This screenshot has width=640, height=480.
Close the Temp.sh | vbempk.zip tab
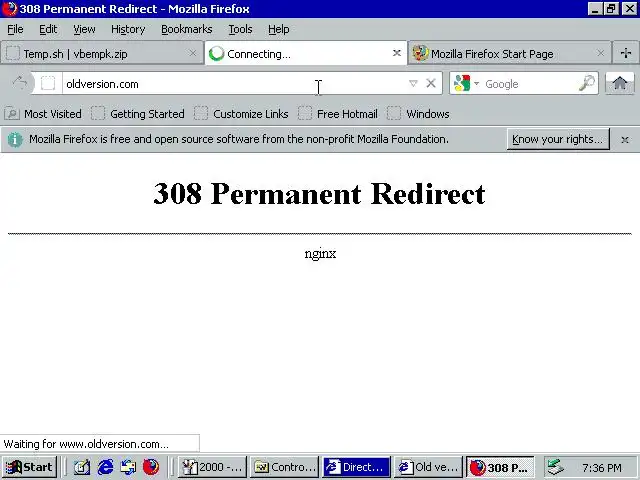[x=193, y=53]
